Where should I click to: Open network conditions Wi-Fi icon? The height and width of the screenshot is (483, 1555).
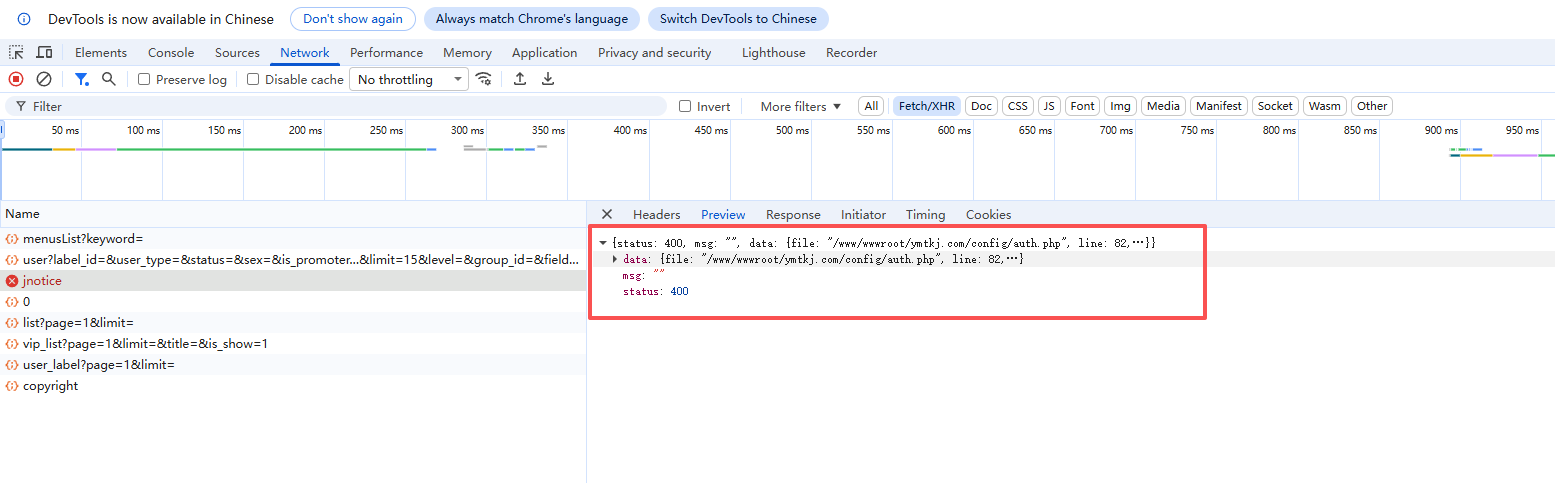pyautogui.click(x=484, y=79)
